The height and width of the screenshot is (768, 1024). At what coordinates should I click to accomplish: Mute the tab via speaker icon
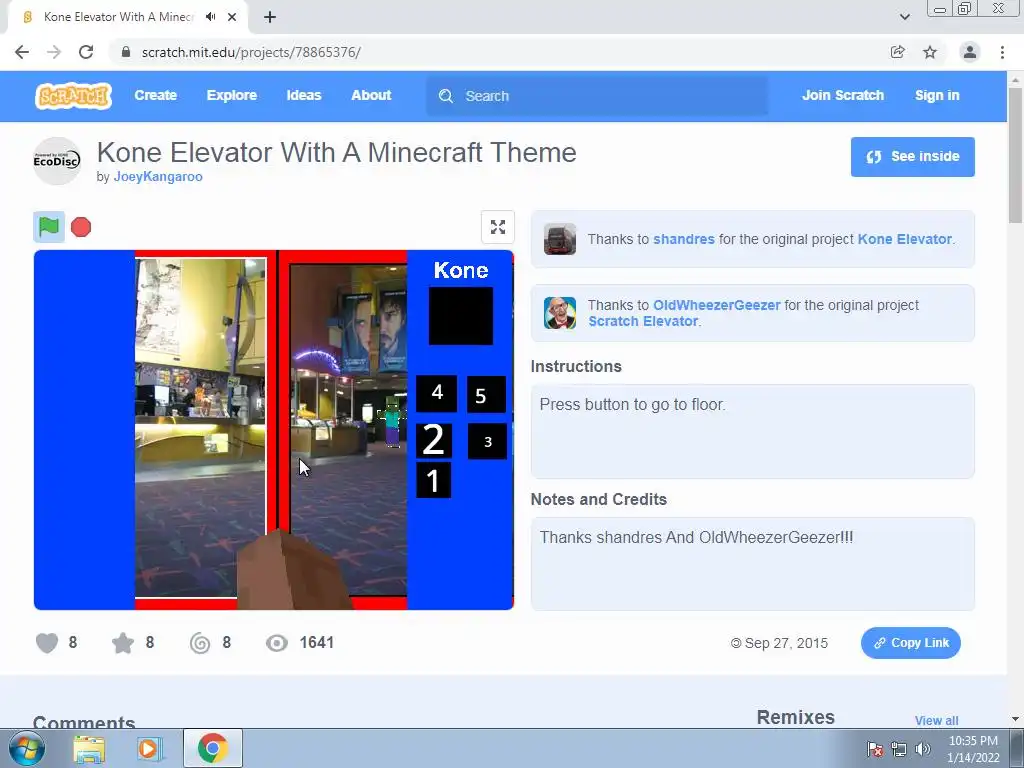tap(210, 17)
